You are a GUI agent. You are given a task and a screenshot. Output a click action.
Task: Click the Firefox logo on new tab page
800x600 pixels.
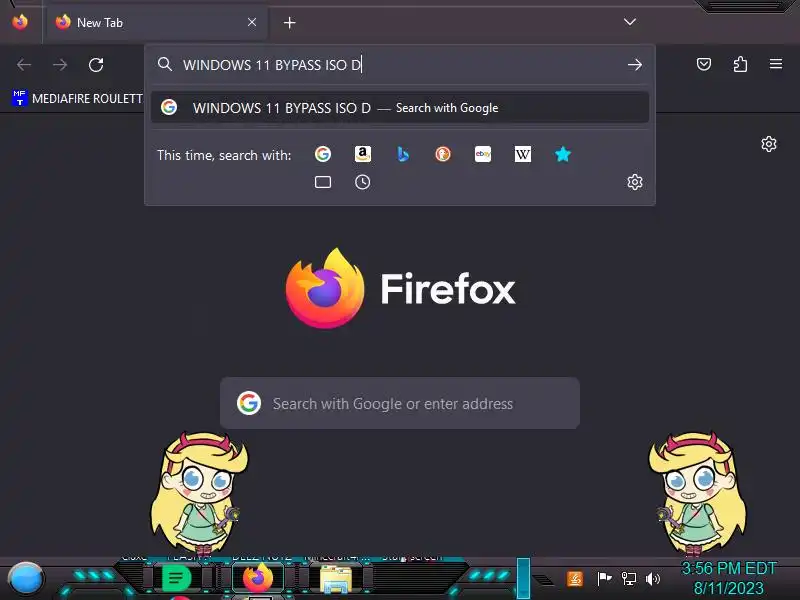[325, 288]
